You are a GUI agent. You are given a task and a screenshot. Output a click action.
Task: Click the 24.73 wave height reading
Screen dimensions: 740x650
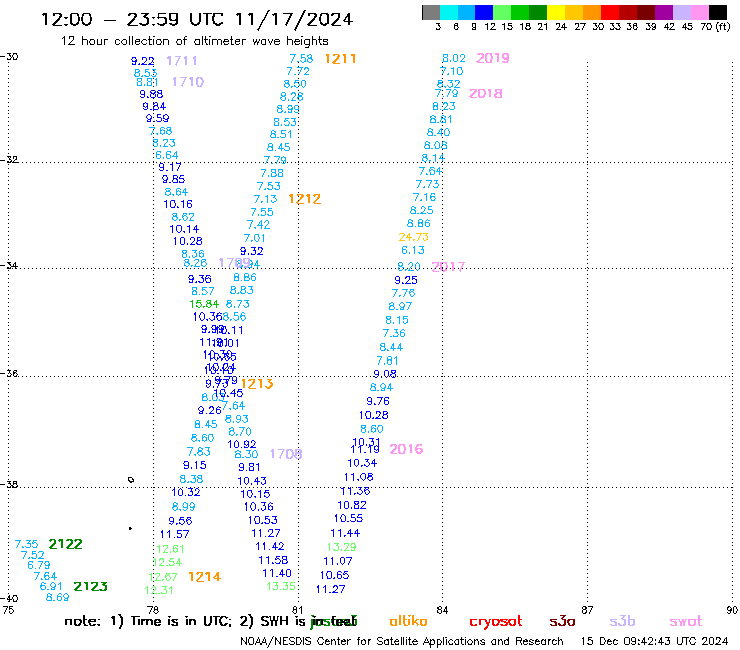click(x=413, y=237)
